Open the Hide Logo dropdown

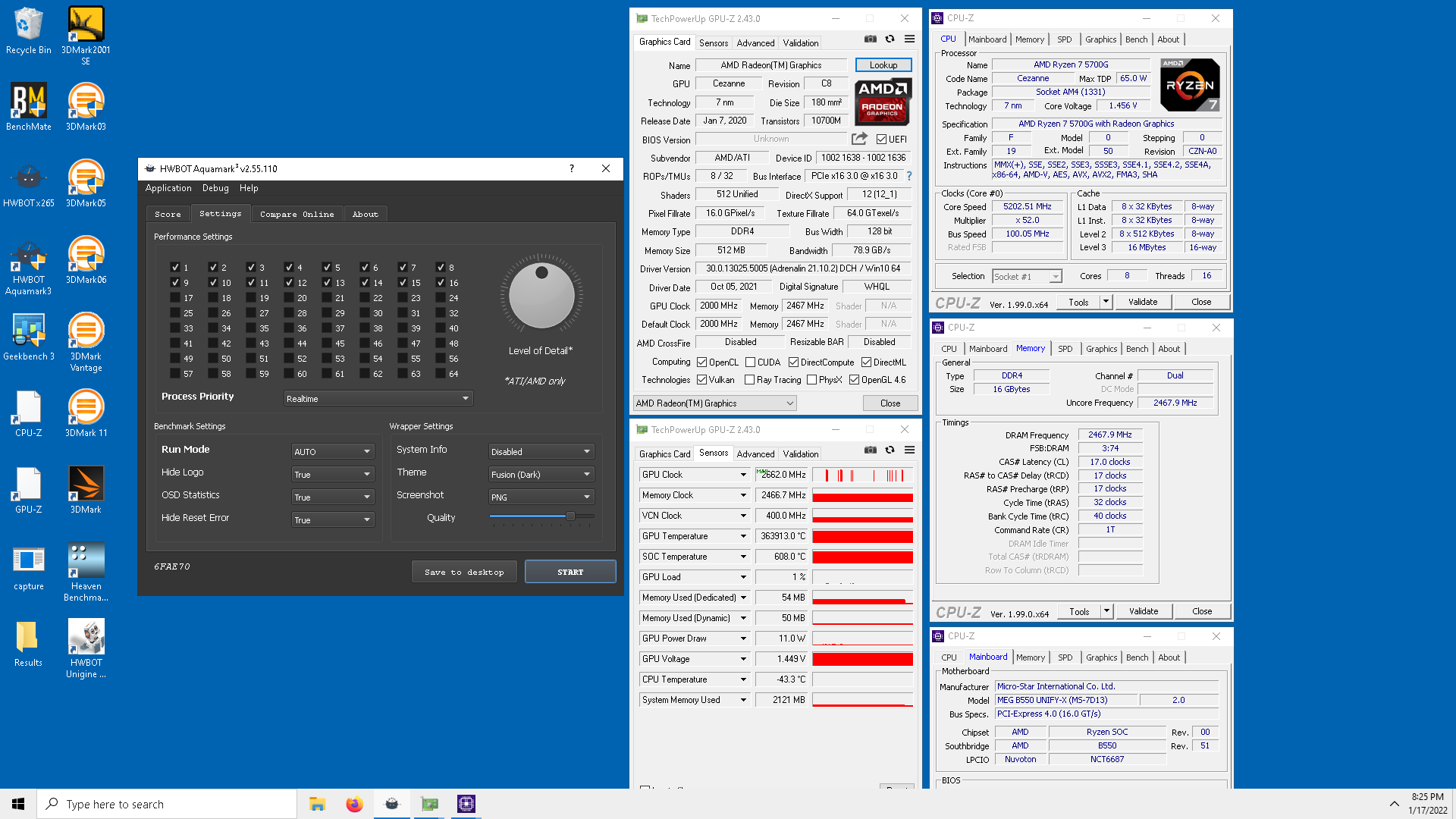point(333,474)
